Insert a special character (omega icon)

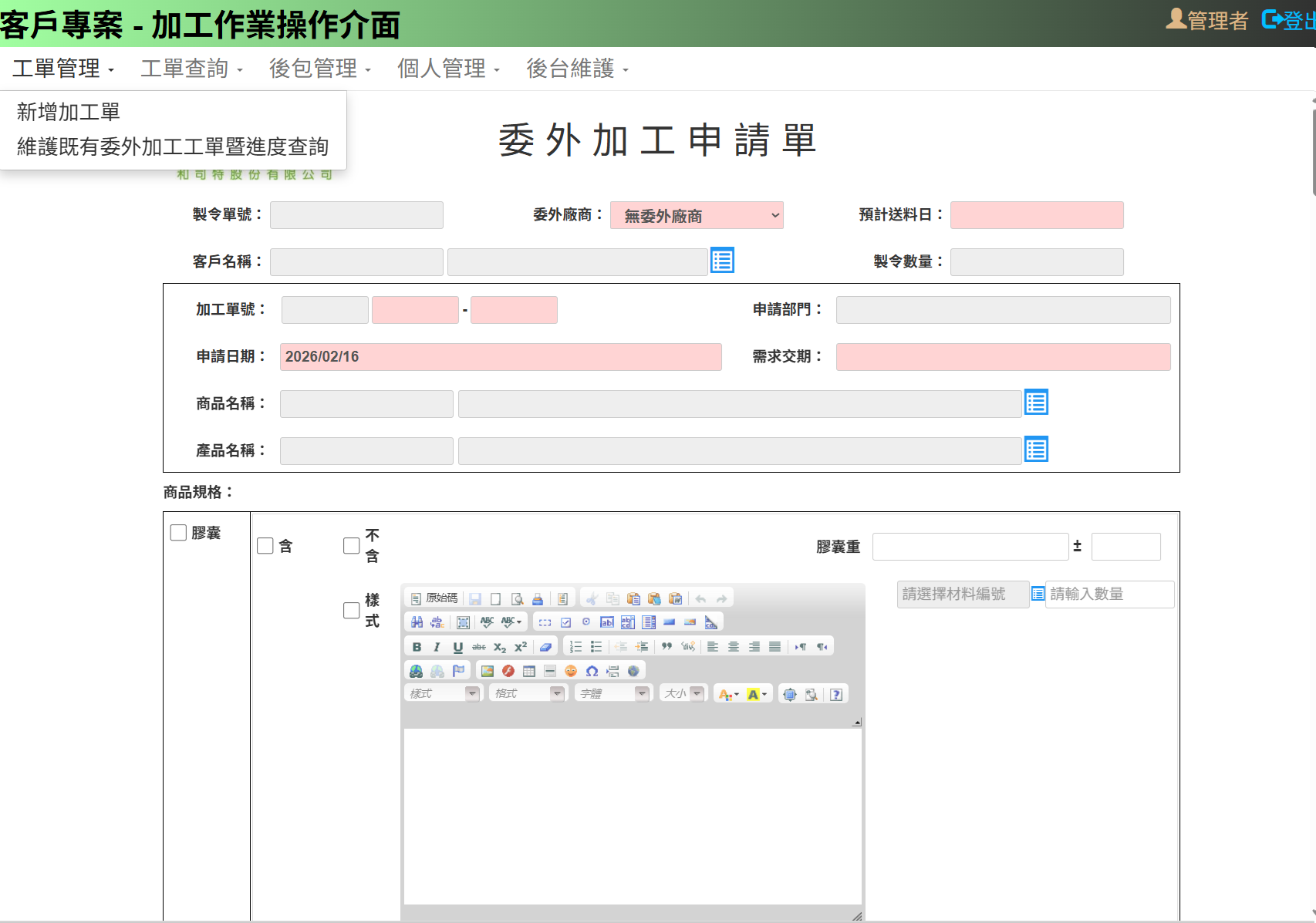pyautogui.click(x=592, y=671)
